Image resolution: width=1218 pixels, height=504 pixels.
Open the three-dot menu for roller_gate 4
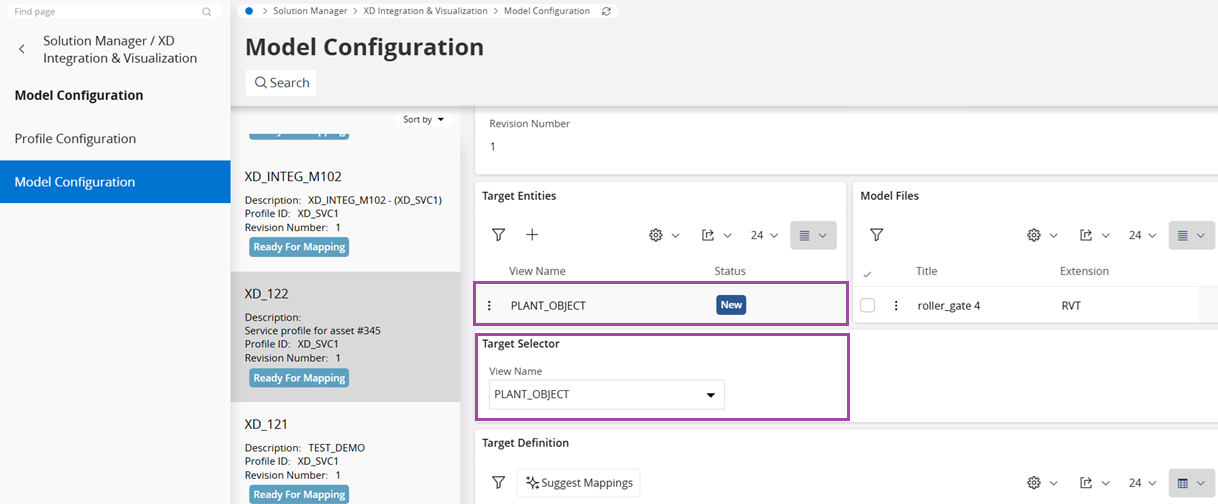tap(896, 306)
